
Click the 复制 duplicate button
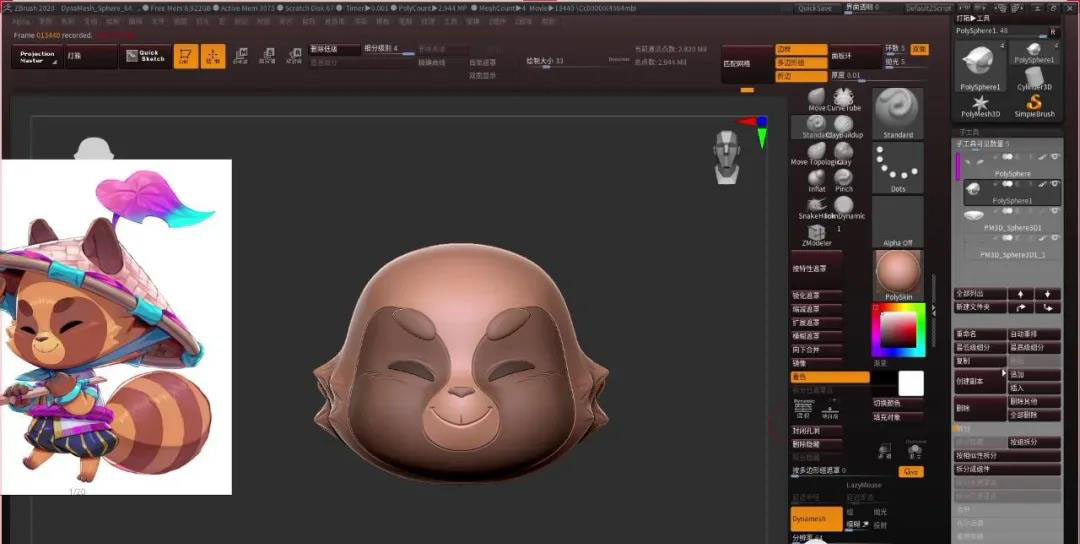tap(980, 362)
